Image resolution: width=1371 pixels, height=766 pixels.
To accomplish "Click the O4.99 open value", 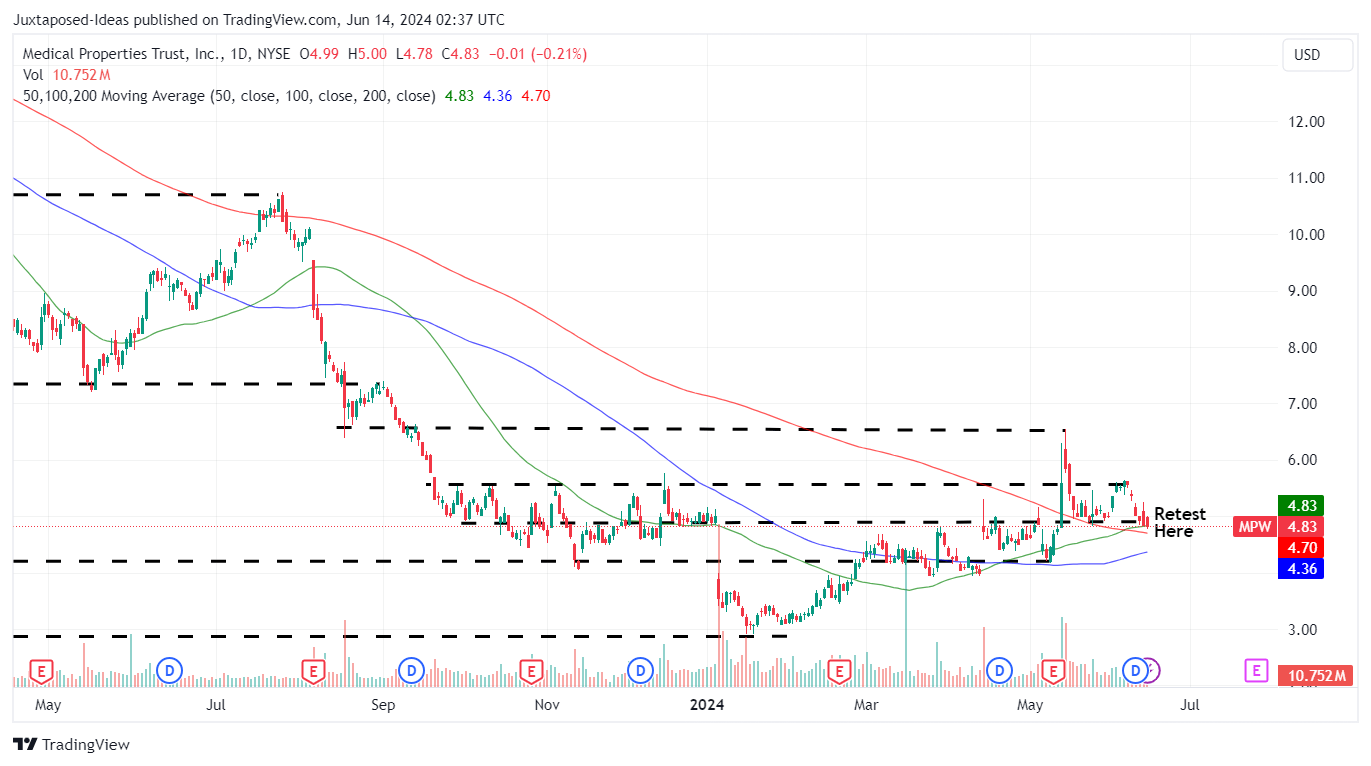I will click(x=320, y=54).
